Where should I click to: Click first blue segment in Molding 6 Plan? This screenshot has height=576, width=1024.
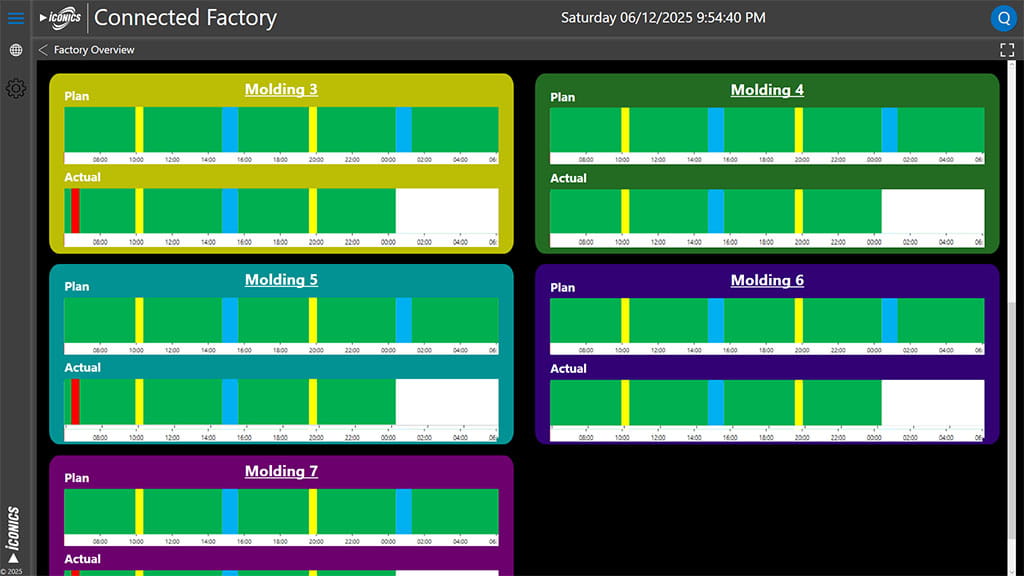(716, 320)
